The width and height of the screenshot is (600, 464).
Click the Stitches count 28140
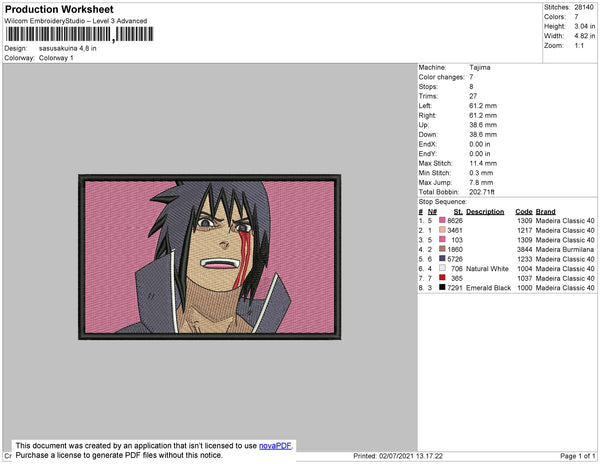click(584, 7)
